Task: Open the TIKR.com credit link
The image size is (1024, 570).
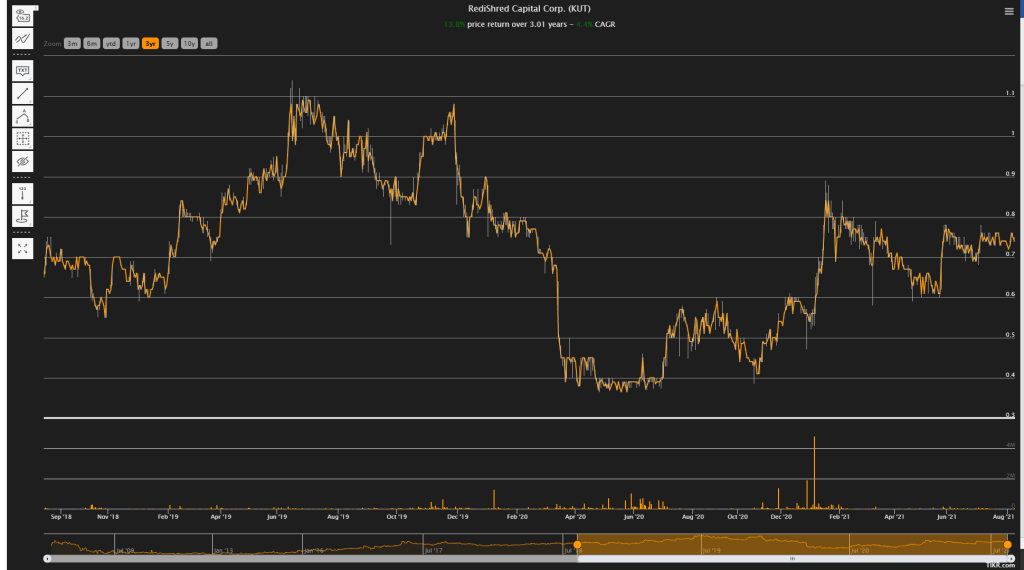Action: [1000, 565]
